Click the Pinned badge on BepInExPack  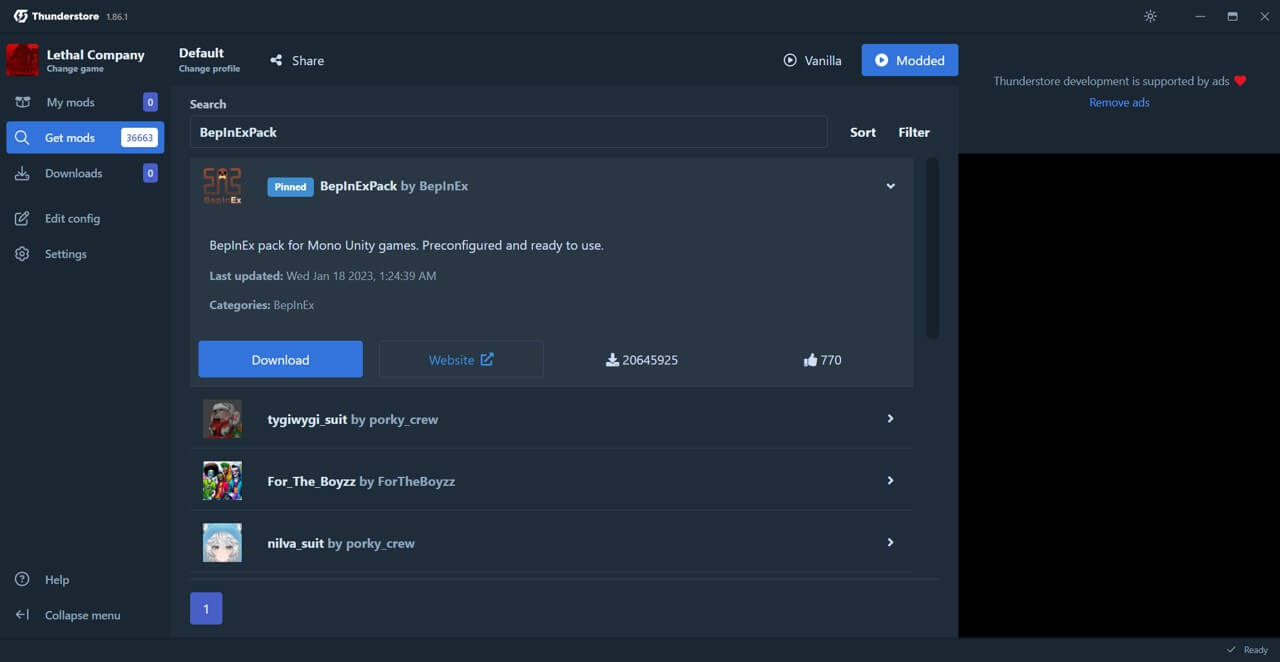(x=290, y=186)
